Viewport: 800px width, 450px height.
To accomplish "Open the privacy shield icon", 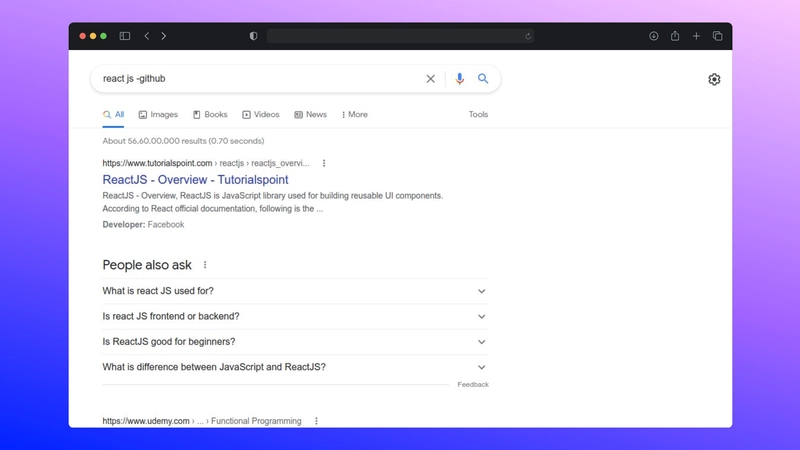I will (x=253, y=36).
